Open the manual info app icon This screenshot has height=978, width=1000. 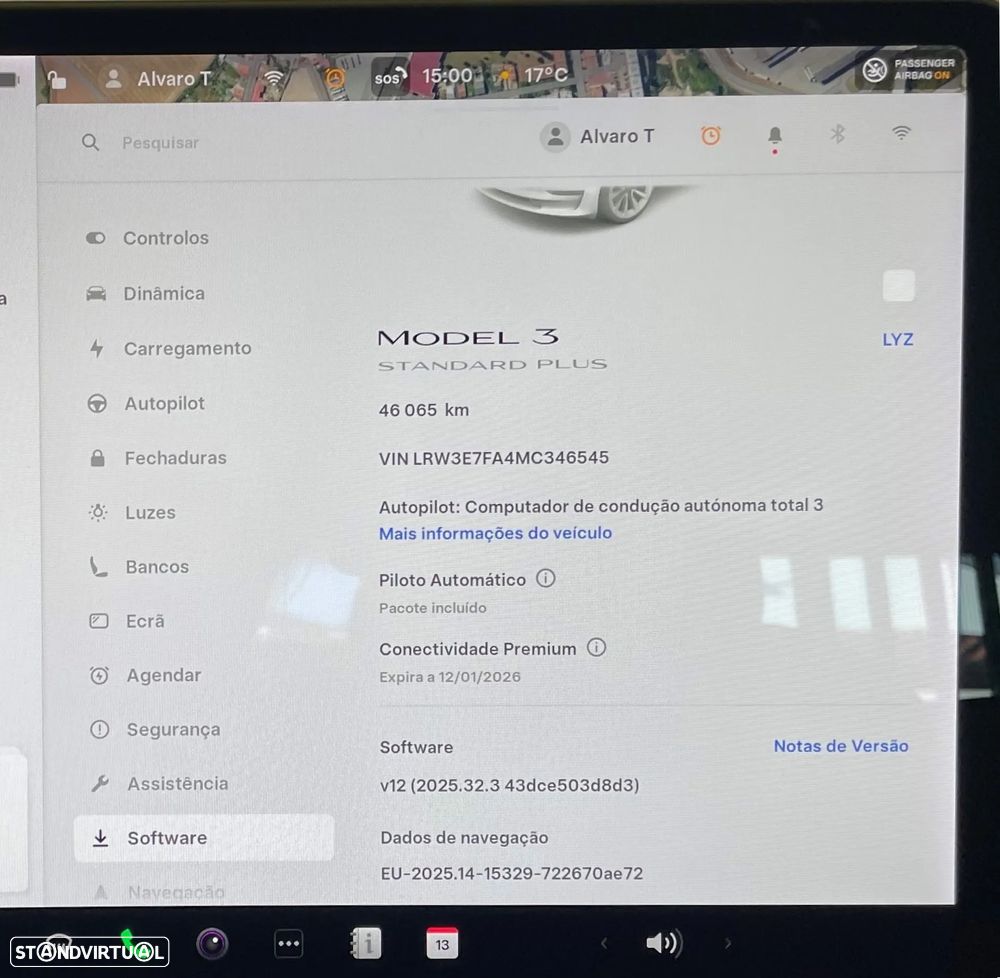coord(366,943)
